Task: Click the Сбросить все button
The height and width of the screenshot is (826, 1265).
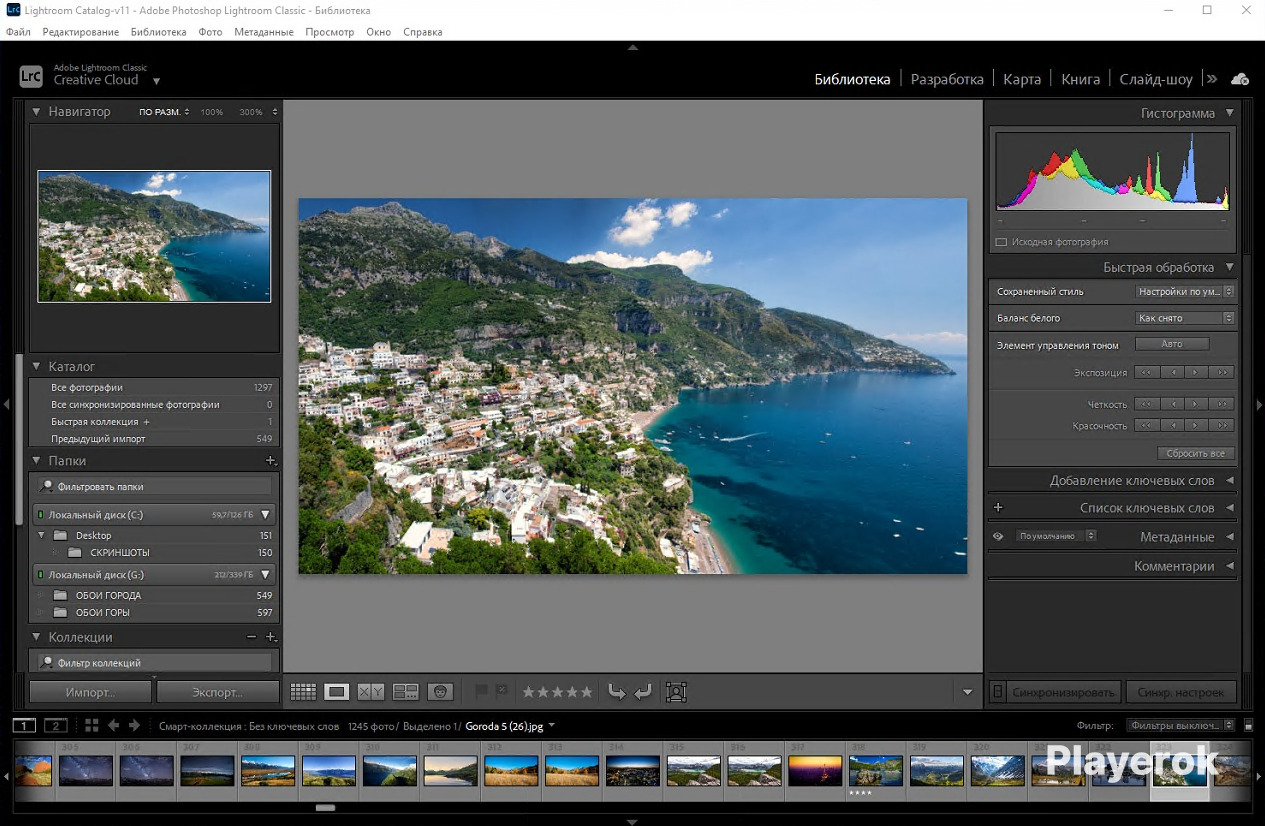Action: [1195, 453]
